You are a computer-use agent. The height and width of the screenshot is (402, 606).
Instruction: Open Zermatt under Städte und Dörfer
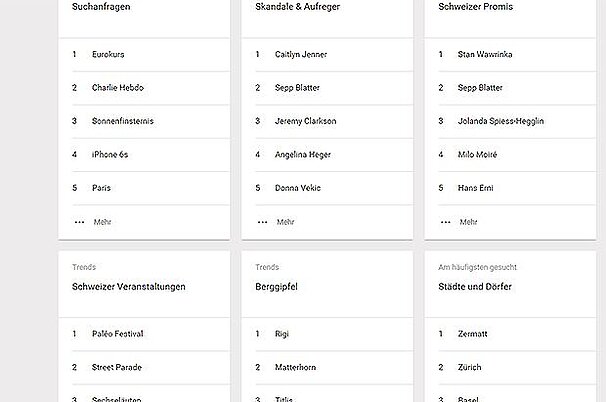tap(474, 334)
